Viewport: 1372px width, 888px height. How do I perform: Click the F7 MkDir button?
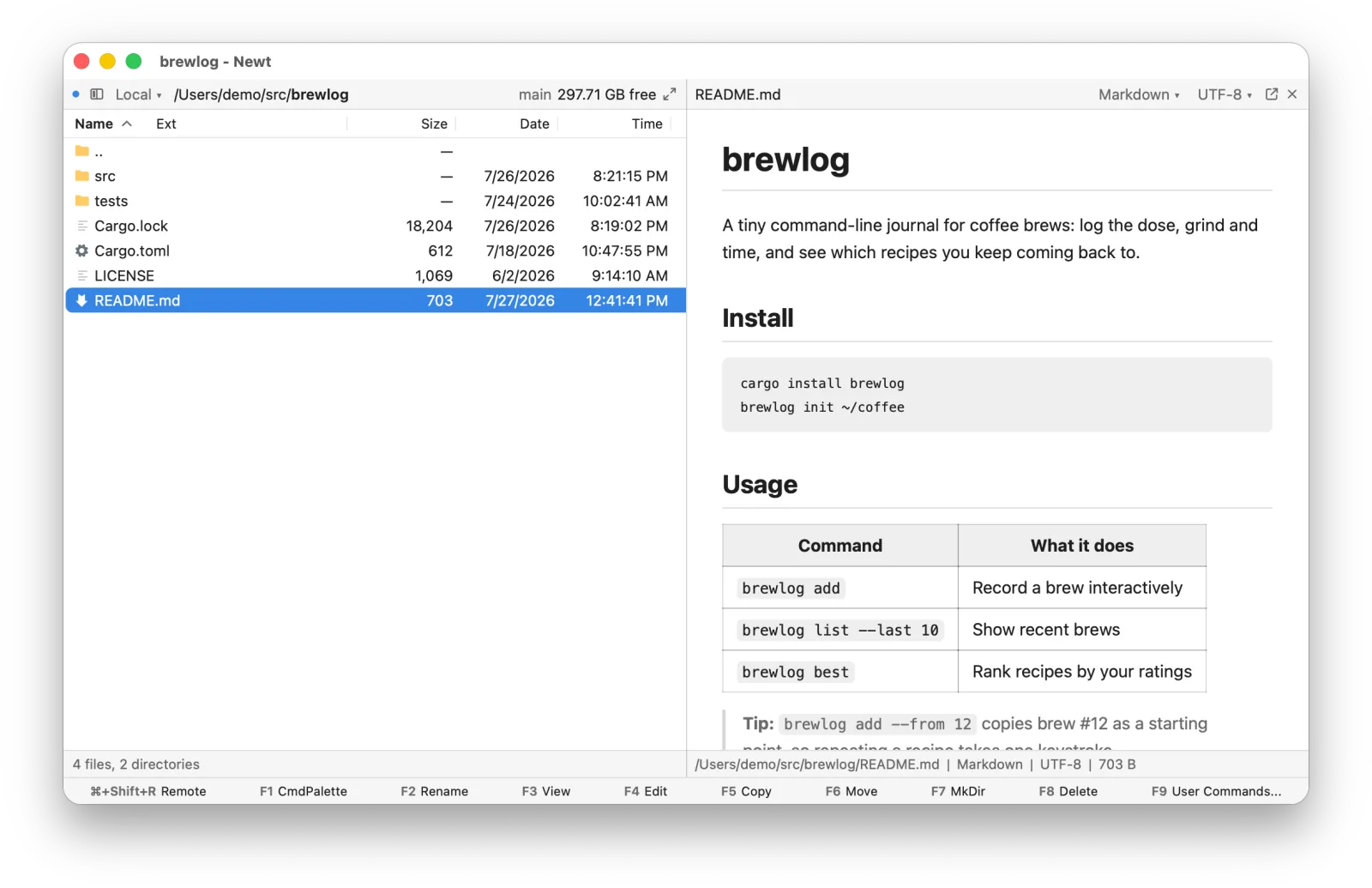tap(958, 791)
